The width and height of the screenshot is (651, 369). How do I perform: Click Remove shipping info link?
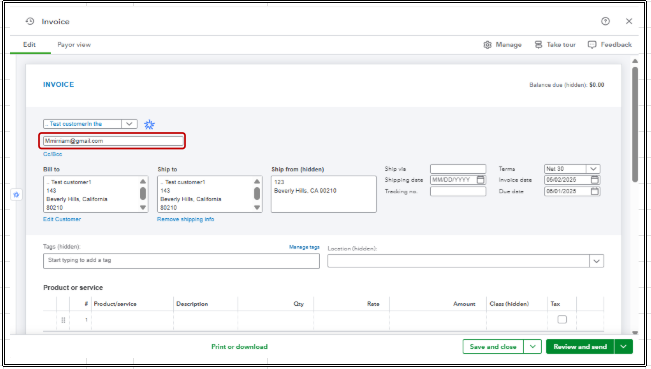pyautogui.click(x=186, y=219)
